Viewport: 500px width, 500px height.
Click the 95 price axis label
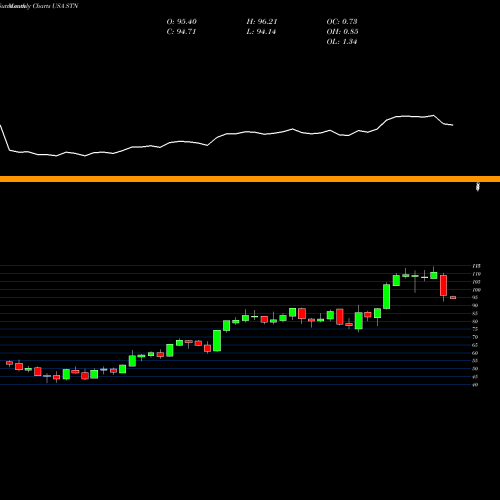coord(475,298)
